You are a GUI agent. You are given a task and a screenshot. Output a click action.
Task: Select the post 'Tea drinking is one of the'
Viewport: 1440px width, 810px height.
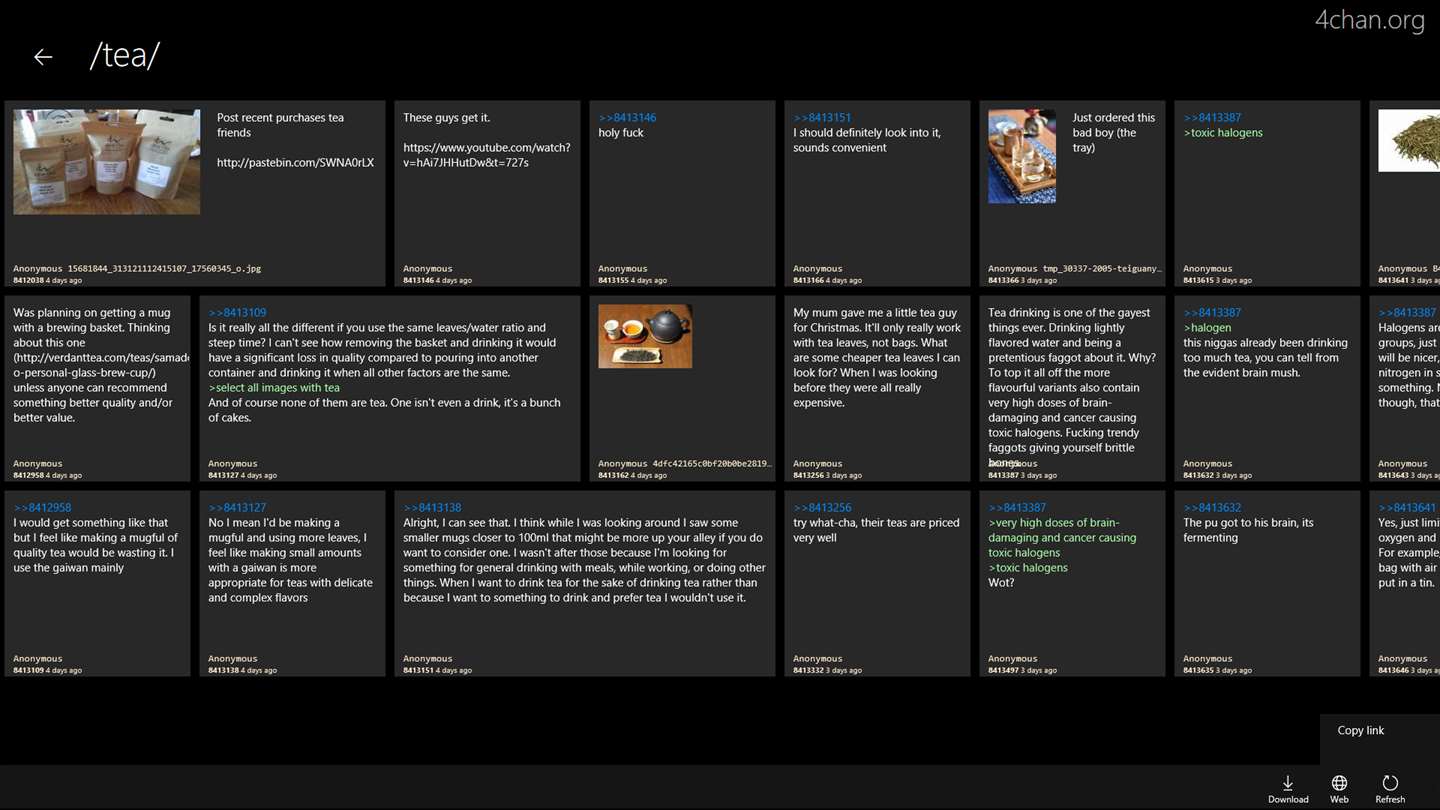click(x=1072, y=388)
